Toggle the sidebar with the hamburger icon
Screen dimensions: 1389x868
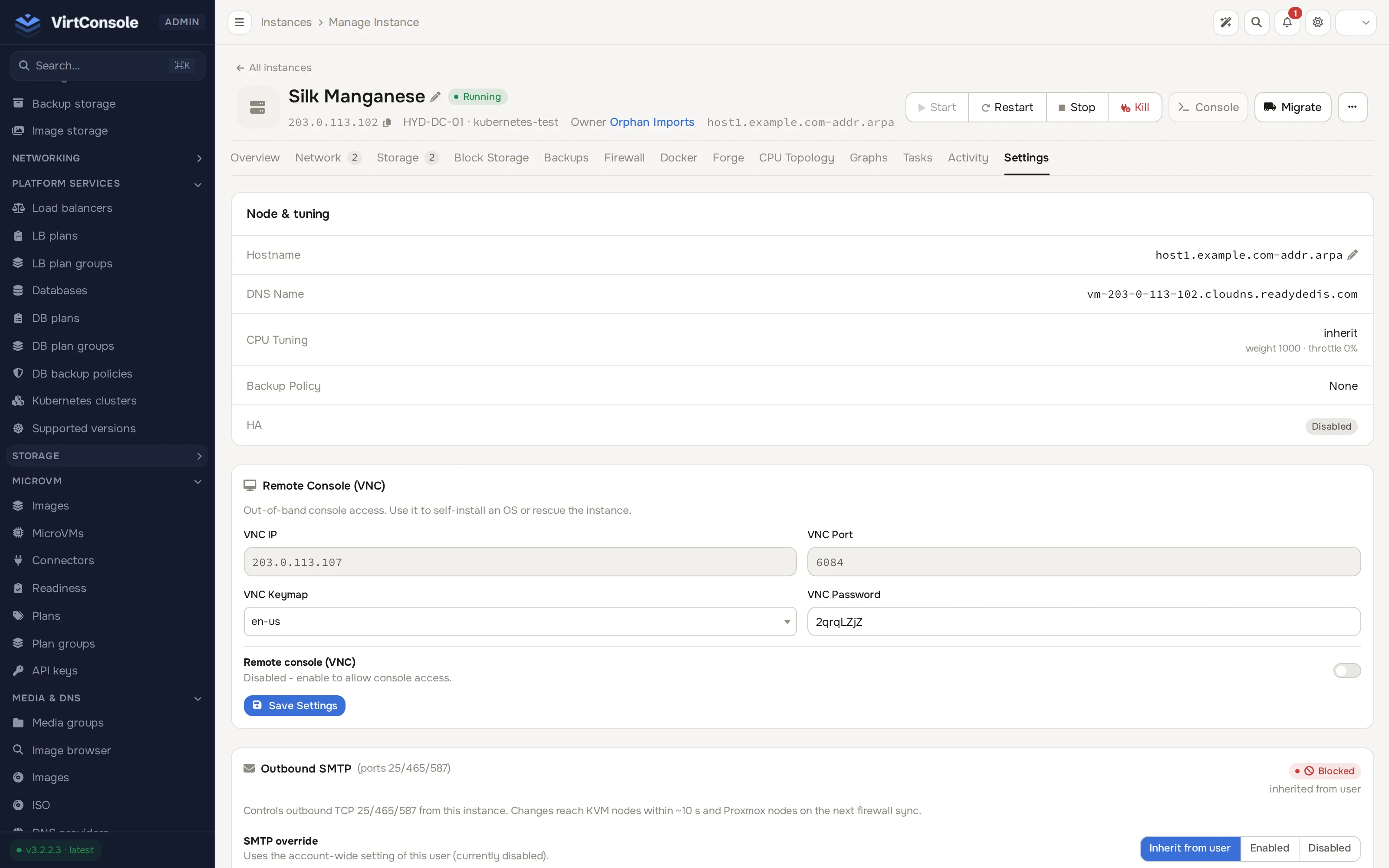click(239, 23)
